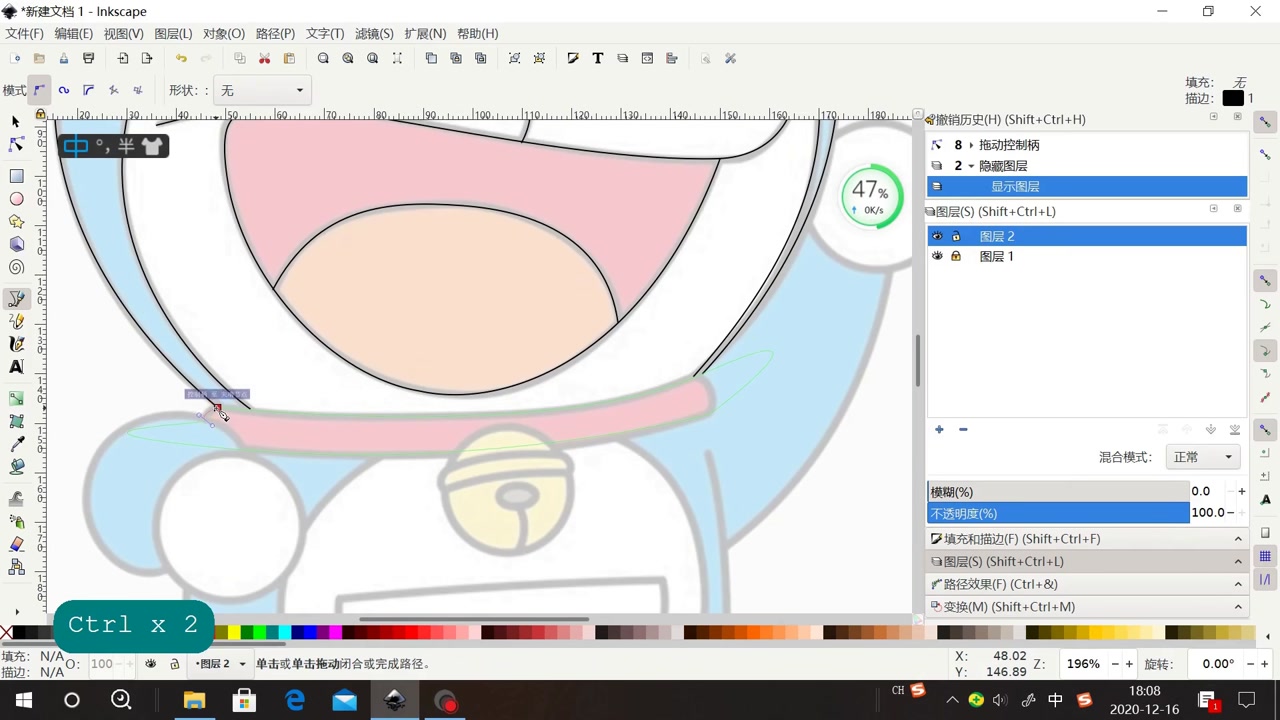Image resolution: width=1280 pixels, height=720 pixels.
Task: Select the Pencil freehand tool
Action: tap(16, 321)
